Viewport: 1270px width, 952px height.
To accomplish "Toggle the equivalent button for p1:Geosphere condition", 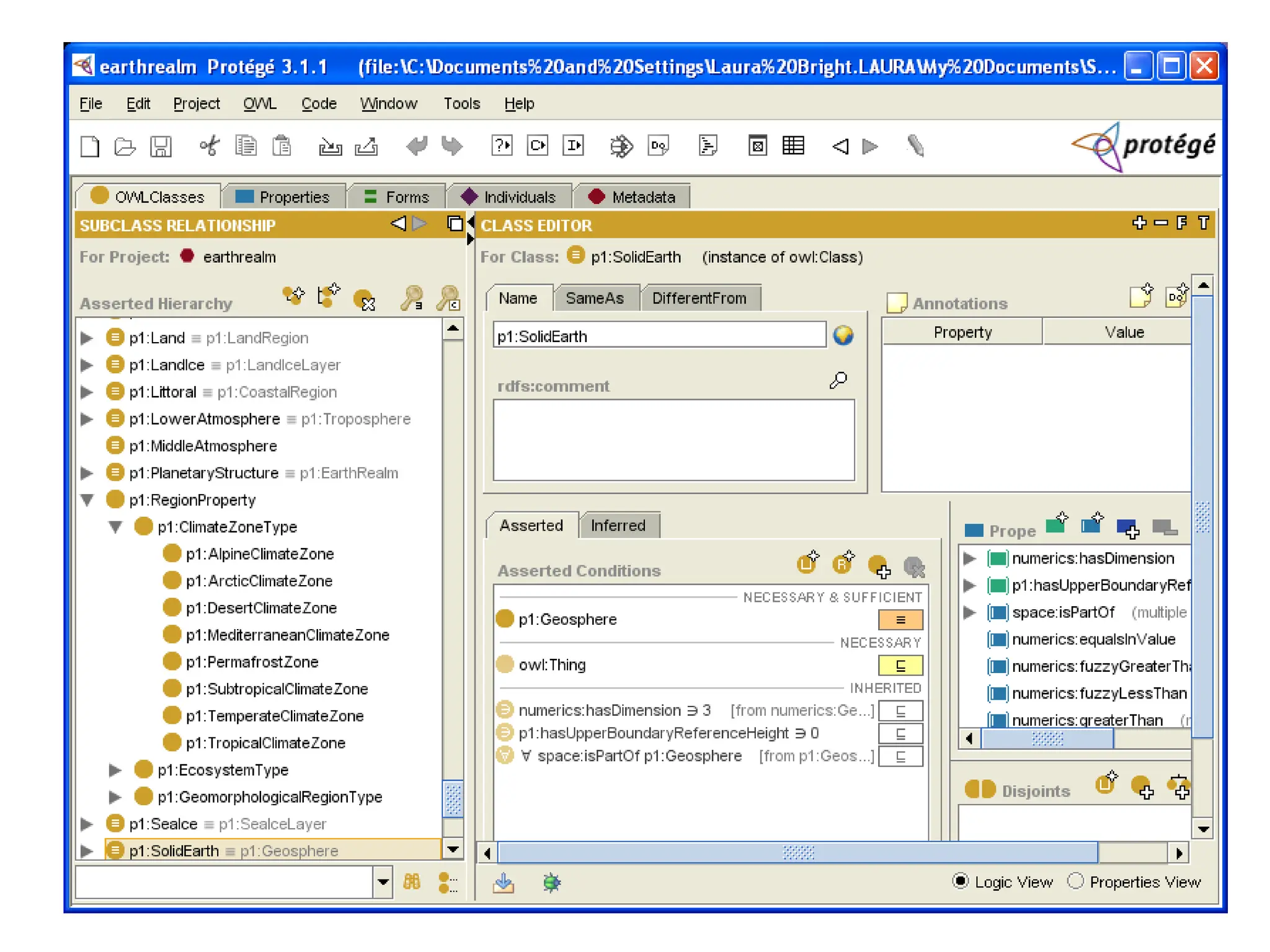I will (900, 619).
